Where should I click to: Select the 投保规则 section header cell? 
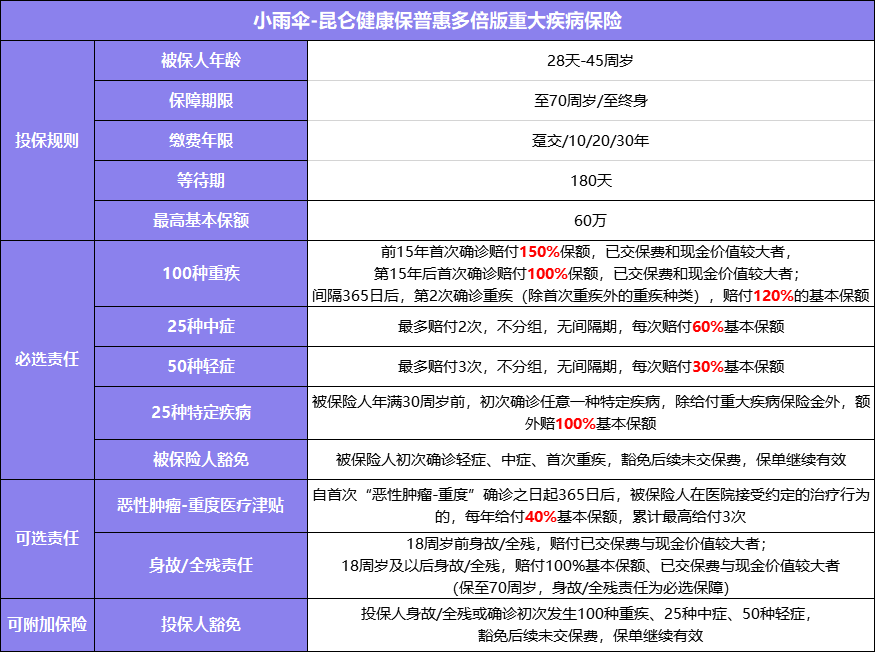[x=47, y=140]
